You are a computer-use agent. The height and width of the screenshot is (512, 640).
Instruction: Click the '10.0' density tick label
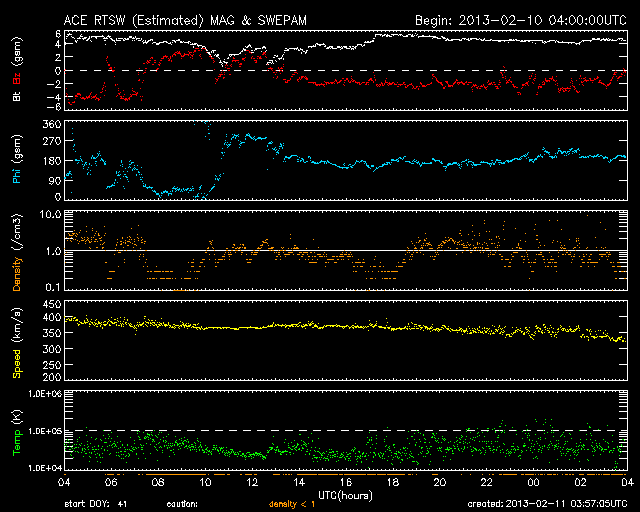[x=50, y=214]
